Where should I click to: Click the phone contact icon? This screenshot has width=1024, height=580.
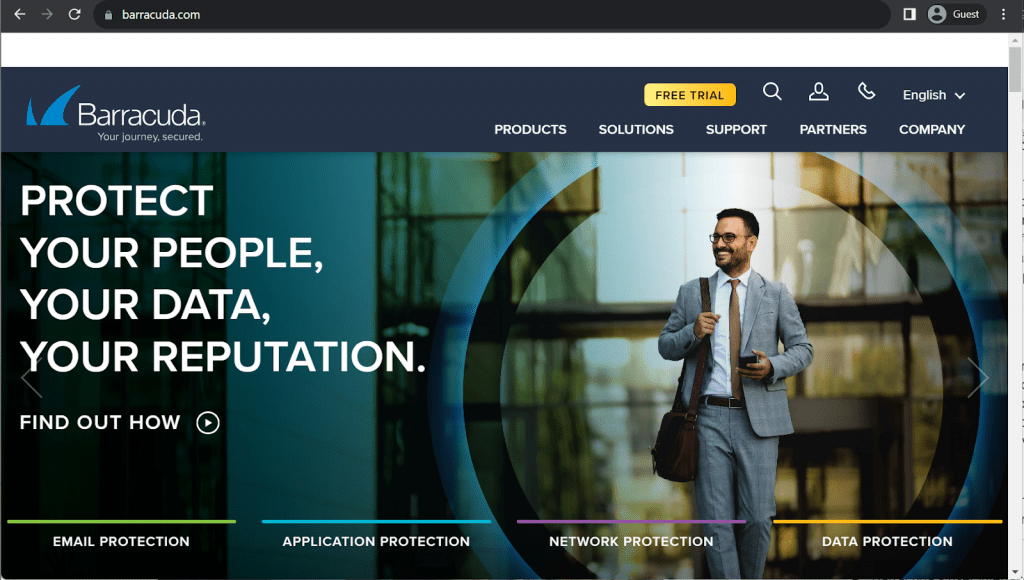[x=866, y=91]
